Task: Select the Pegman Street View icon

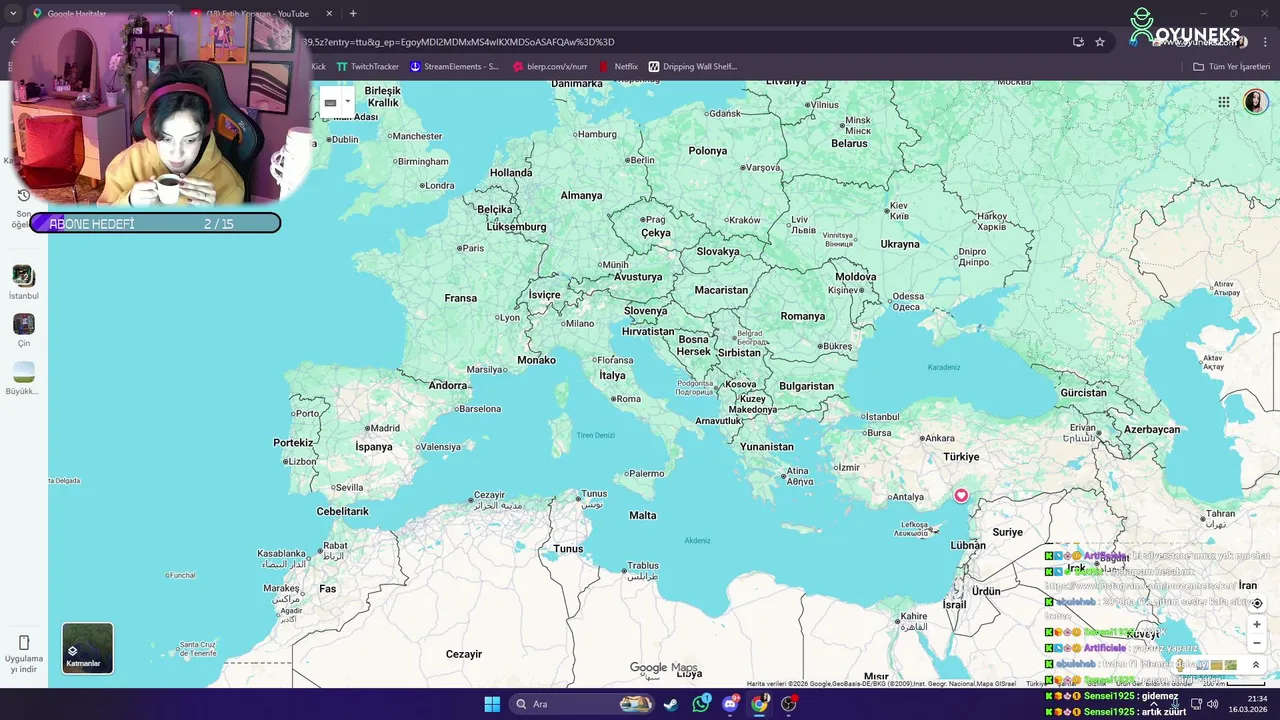Action: coord(1181,664)
